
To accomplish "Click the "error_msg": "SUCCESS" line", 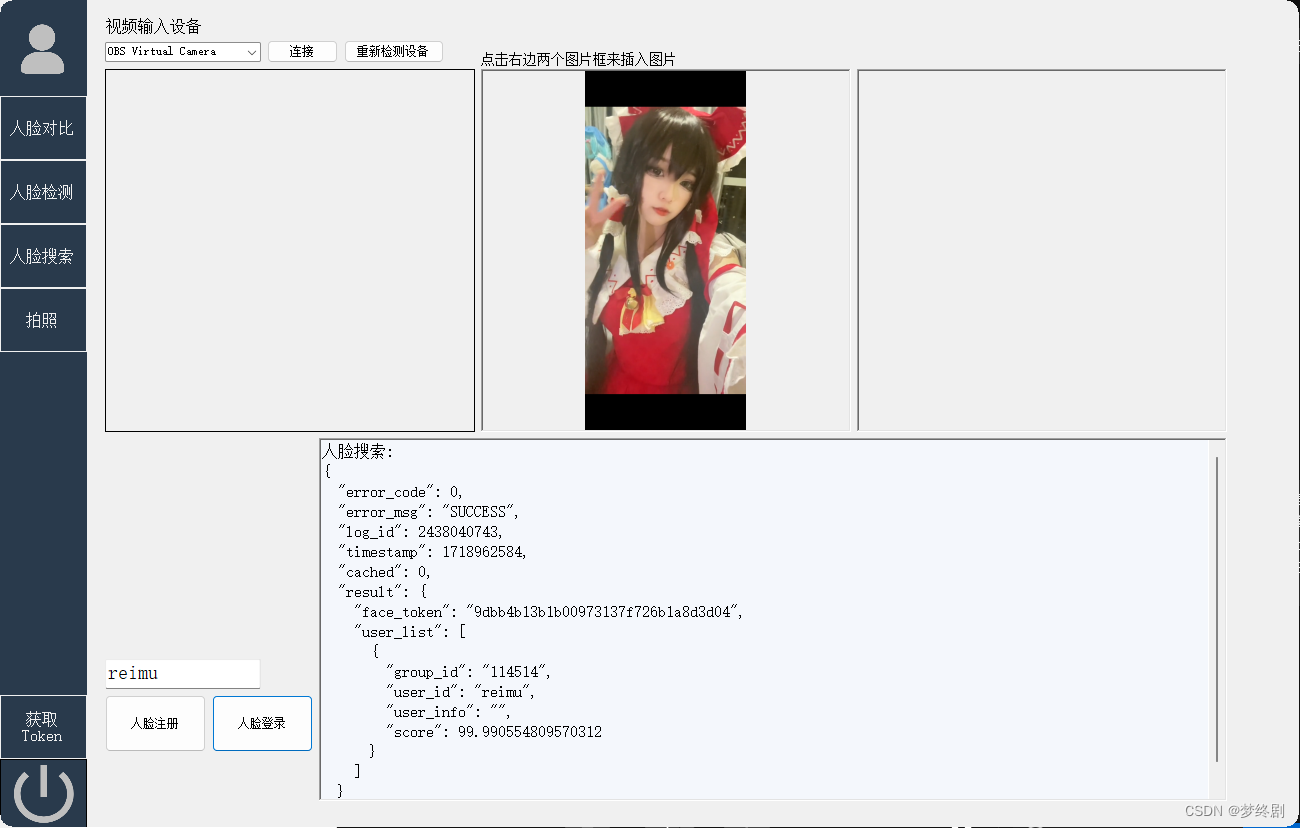I will point(429,512).
